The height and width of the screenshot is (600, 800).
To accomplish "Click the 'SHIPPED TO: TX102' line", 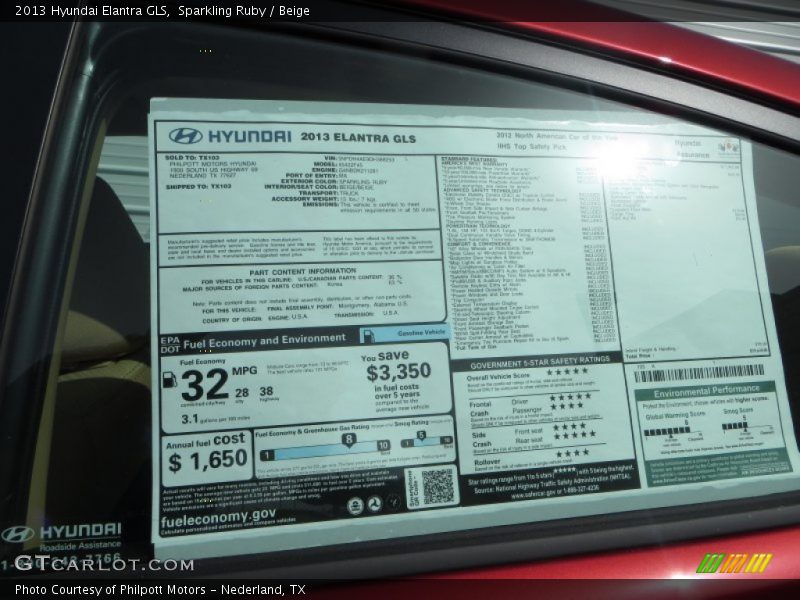I will pos(198,187).
